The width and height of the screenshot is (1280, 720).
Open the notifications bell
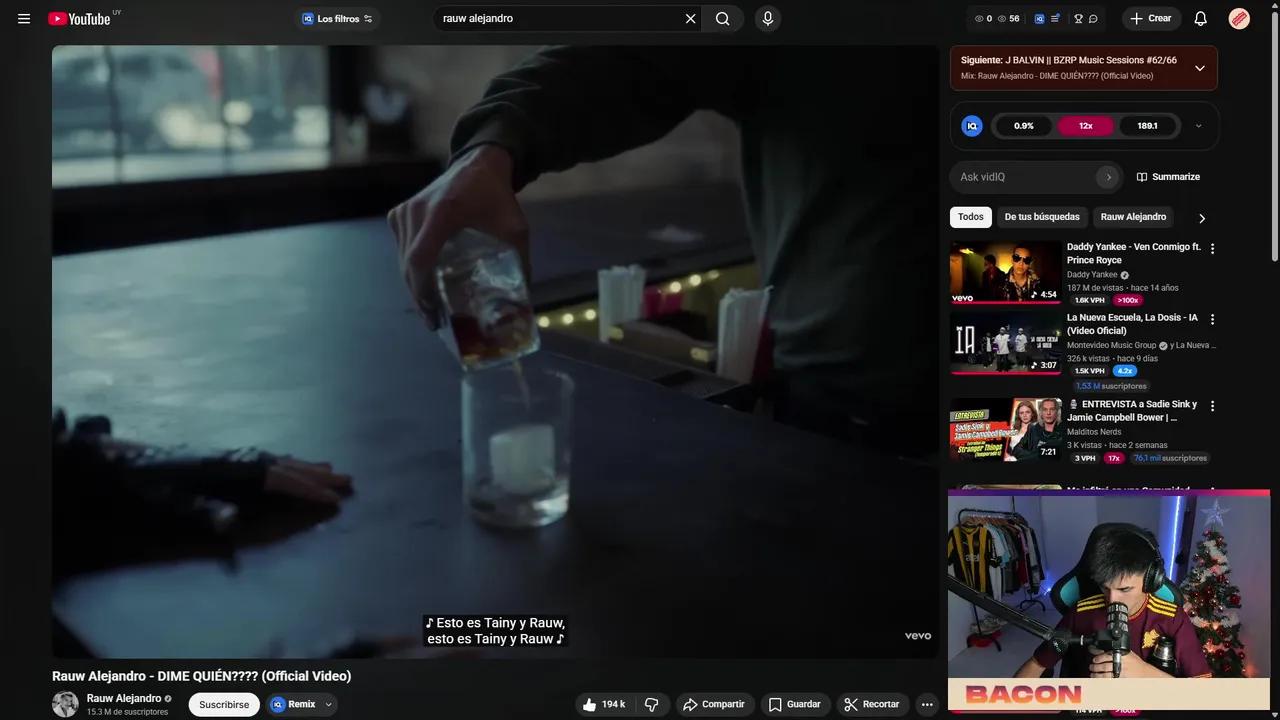click(x=1201, y=19)
